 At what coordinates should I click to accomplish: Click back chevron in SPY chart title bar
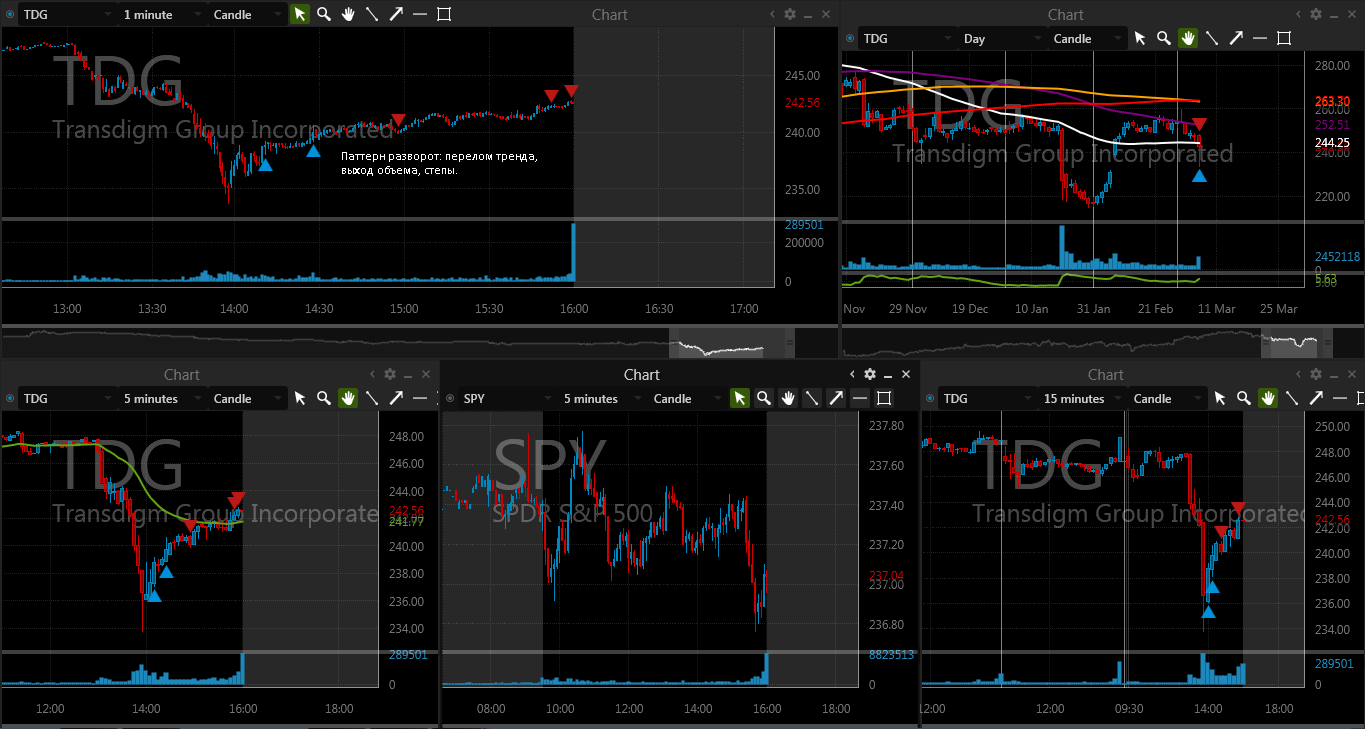pos(852,374)
